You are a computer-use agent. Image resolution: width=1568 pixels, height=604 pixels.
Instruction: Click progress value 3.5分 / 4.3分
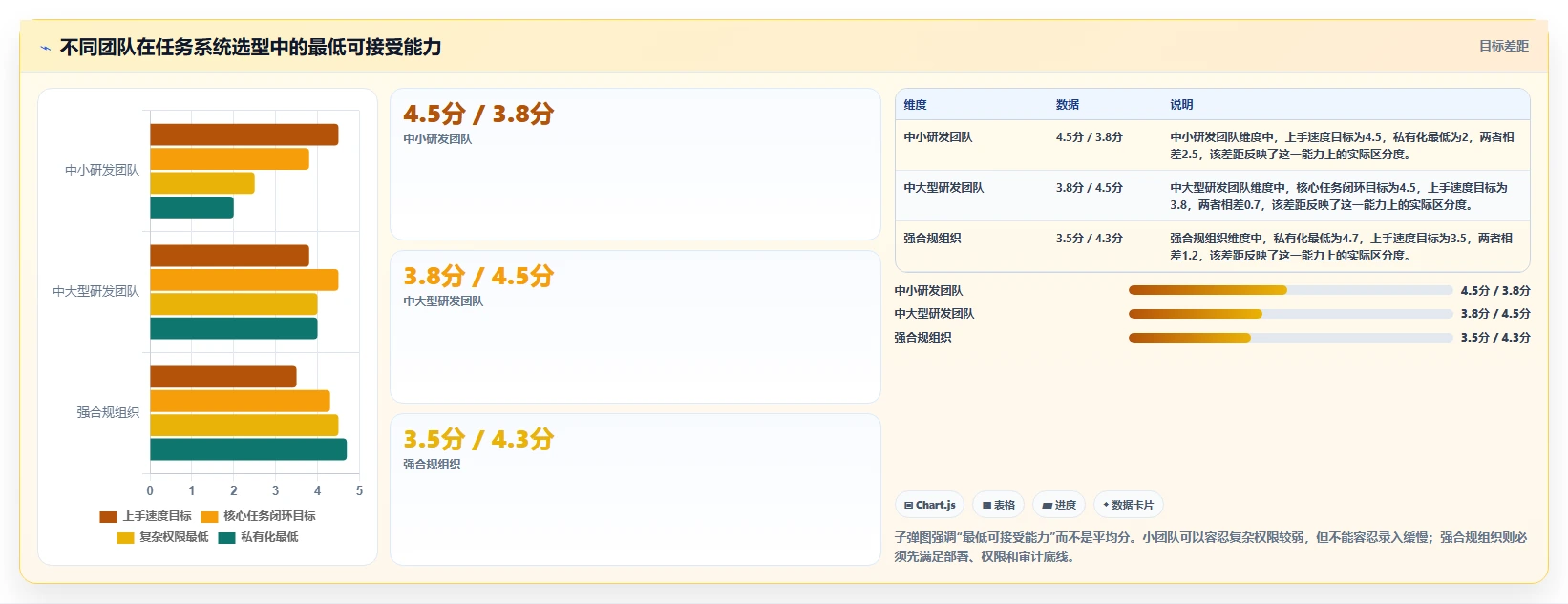[x=1495, y=338]
